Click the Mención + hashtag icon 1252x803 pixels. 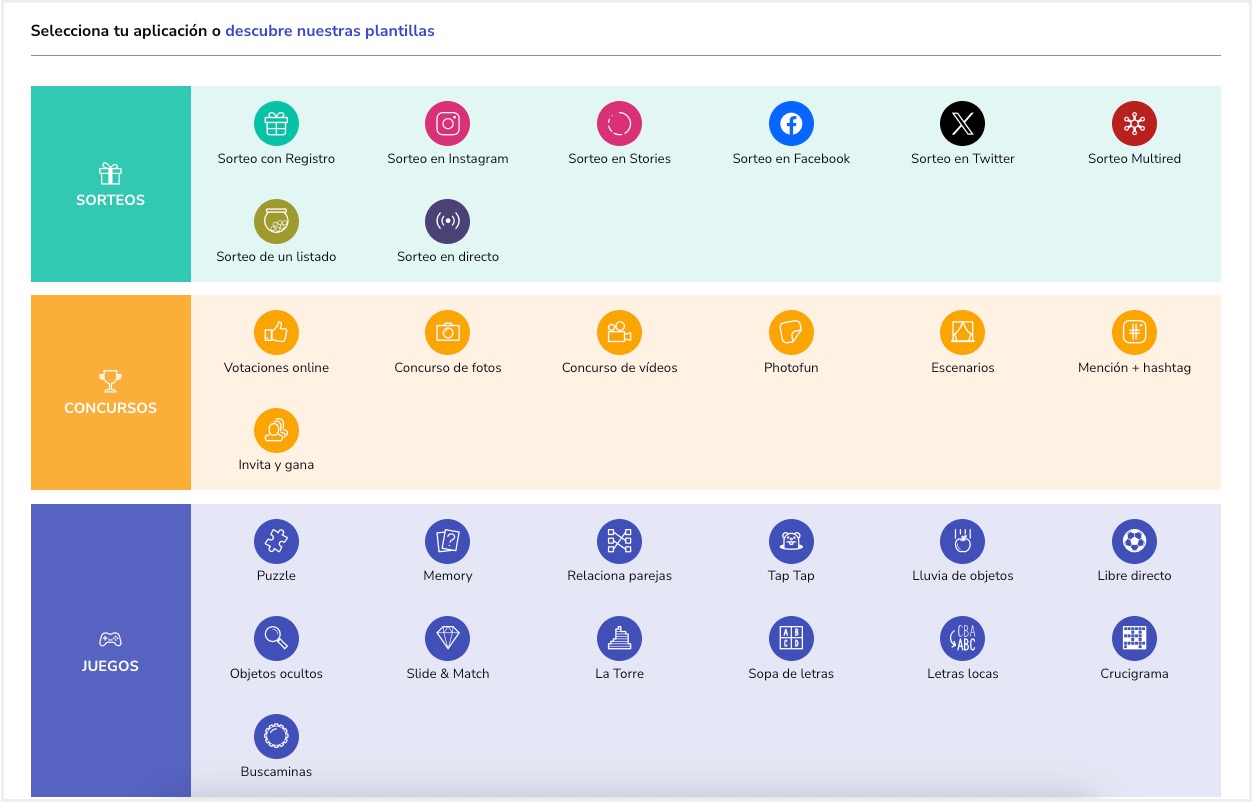1134,333
